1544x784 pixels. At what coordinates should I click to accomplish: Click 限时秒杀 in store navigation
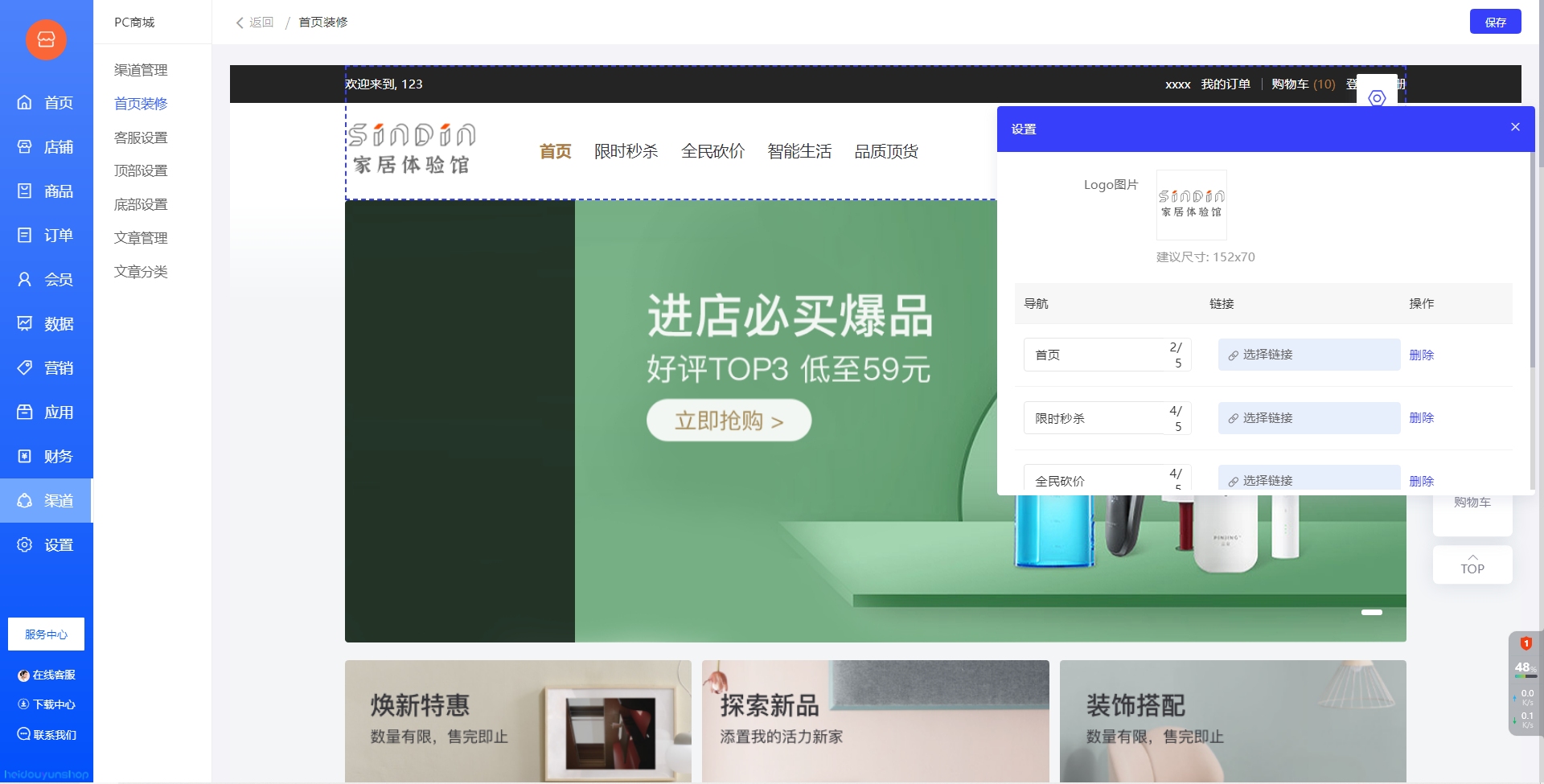(626, 151)
